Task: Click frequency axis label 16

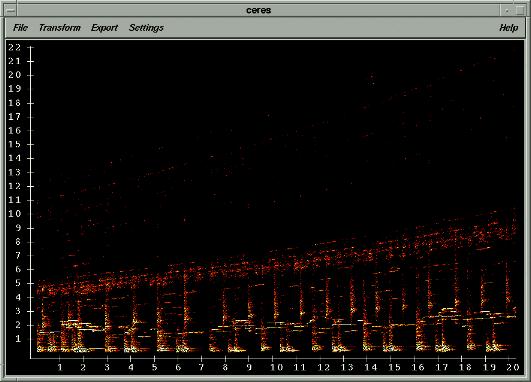Action: [15, 130]
